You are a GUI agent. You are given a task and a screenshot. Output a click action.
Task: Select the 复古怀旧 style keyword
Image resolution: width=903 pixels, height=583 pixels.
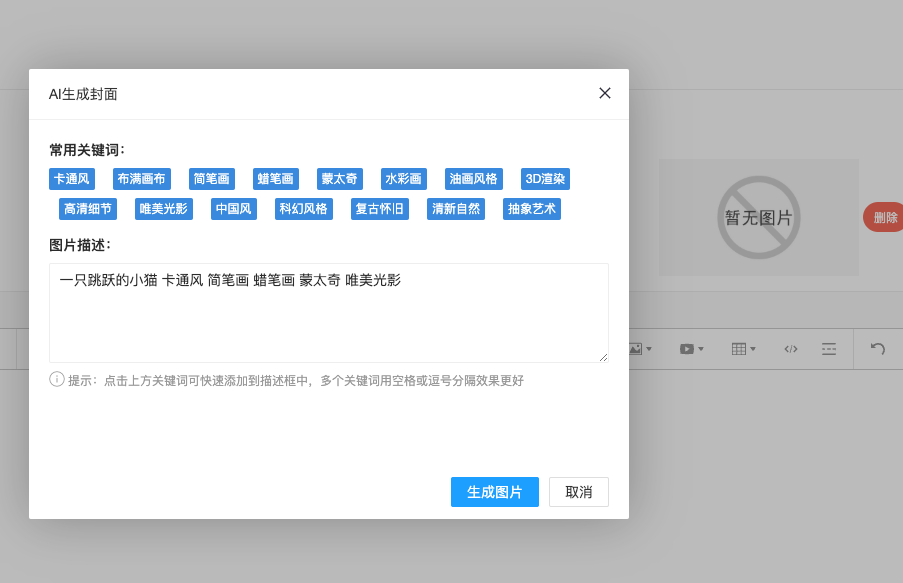pyautogui.click(x=379, y=209)
